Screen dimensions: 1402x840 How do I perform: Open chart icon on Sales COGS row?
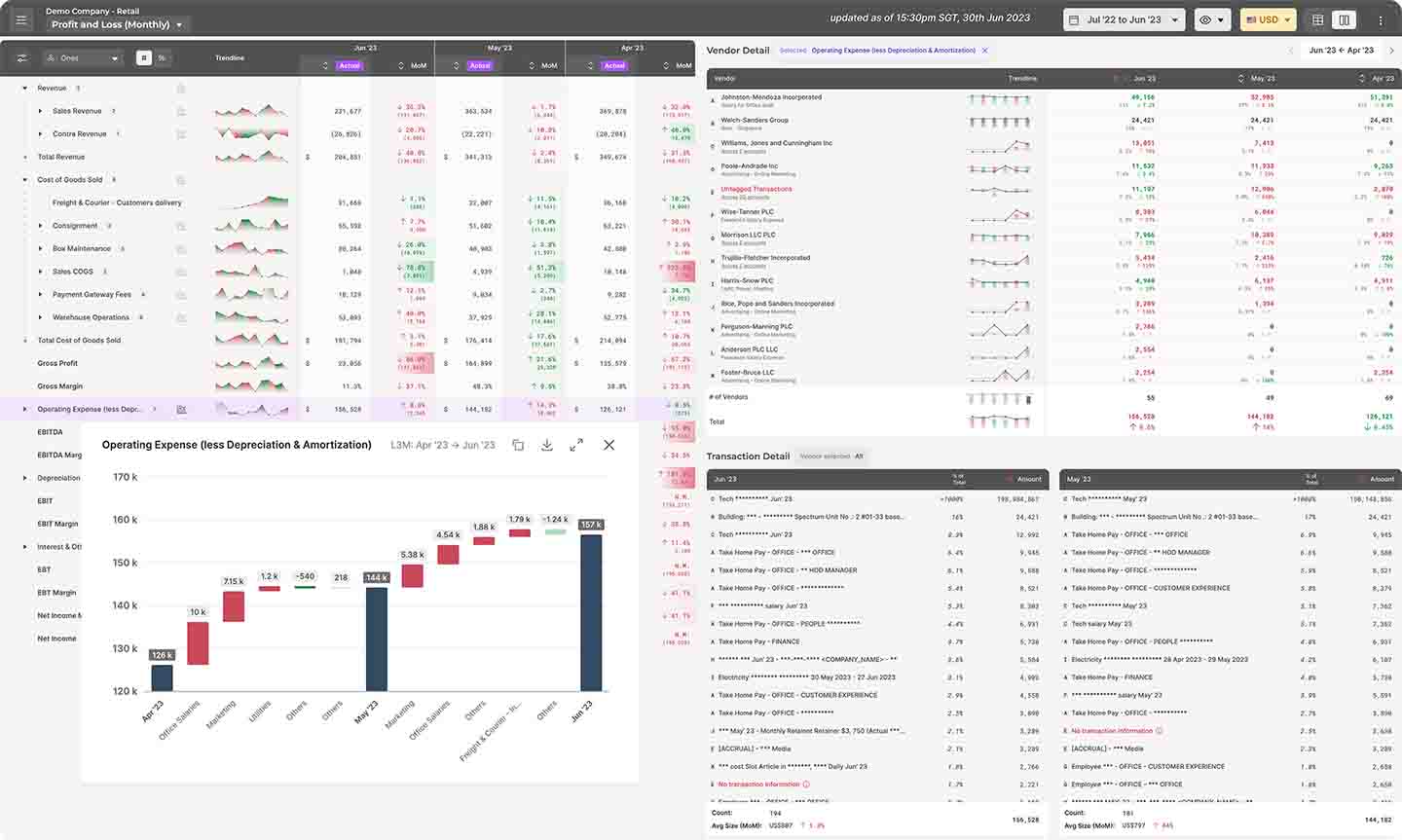pyautogui.click(x=181, y=272)
